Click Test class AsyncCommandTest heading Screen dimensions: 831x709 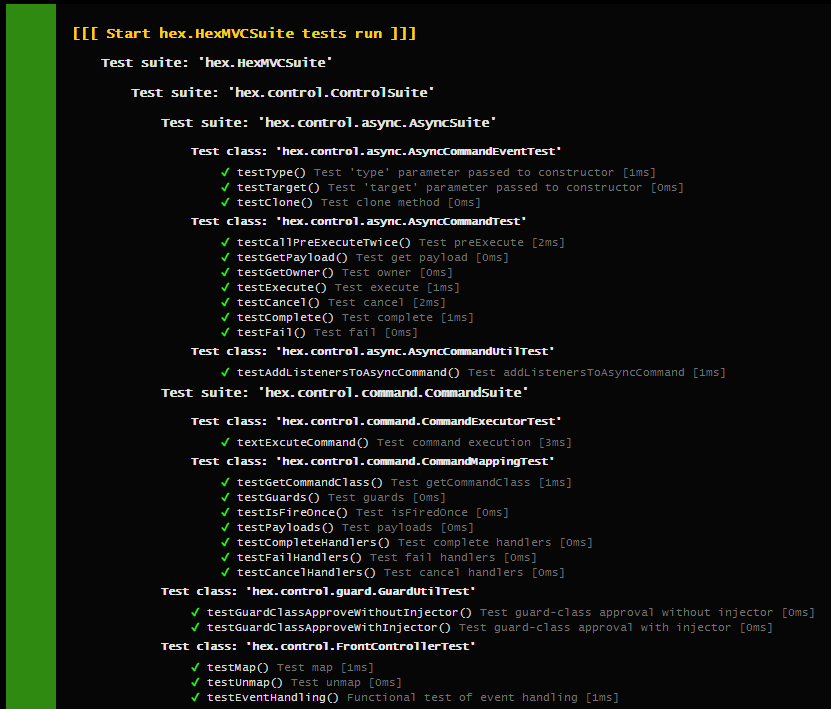tap(359, 221)
